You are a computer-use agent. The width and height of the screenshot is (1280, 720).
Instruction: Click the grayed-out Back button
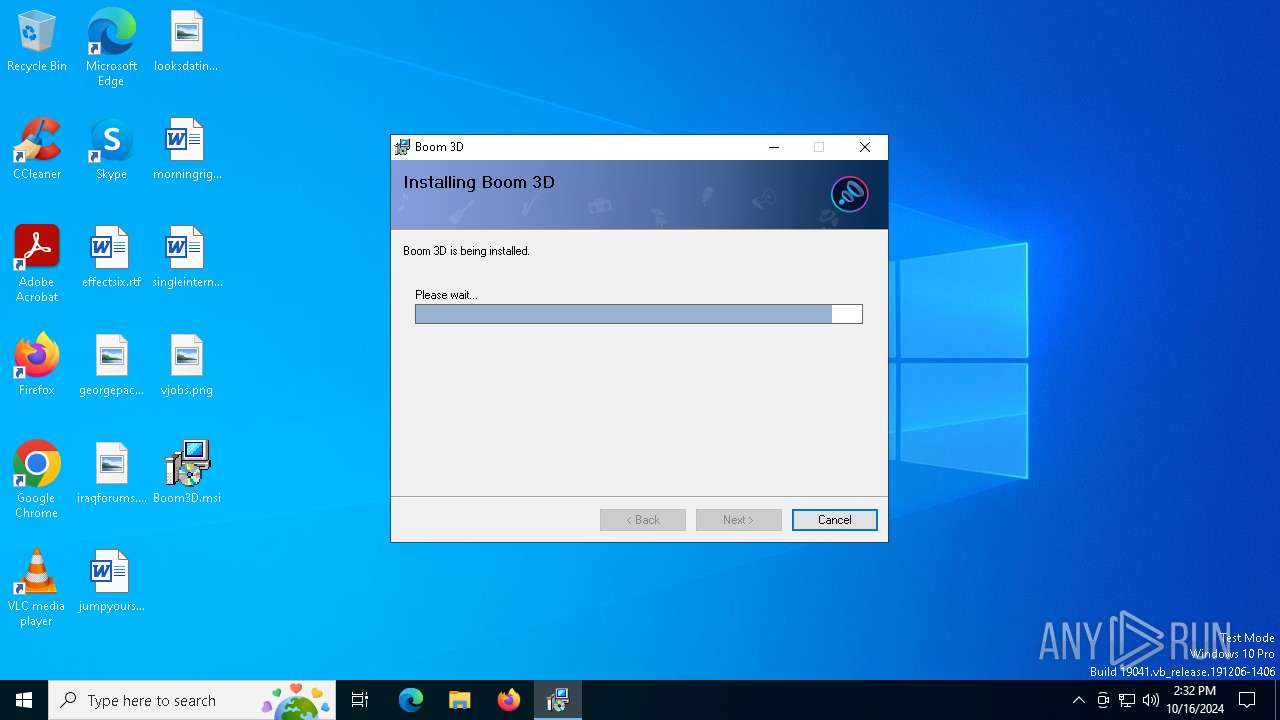click(643, 520)
